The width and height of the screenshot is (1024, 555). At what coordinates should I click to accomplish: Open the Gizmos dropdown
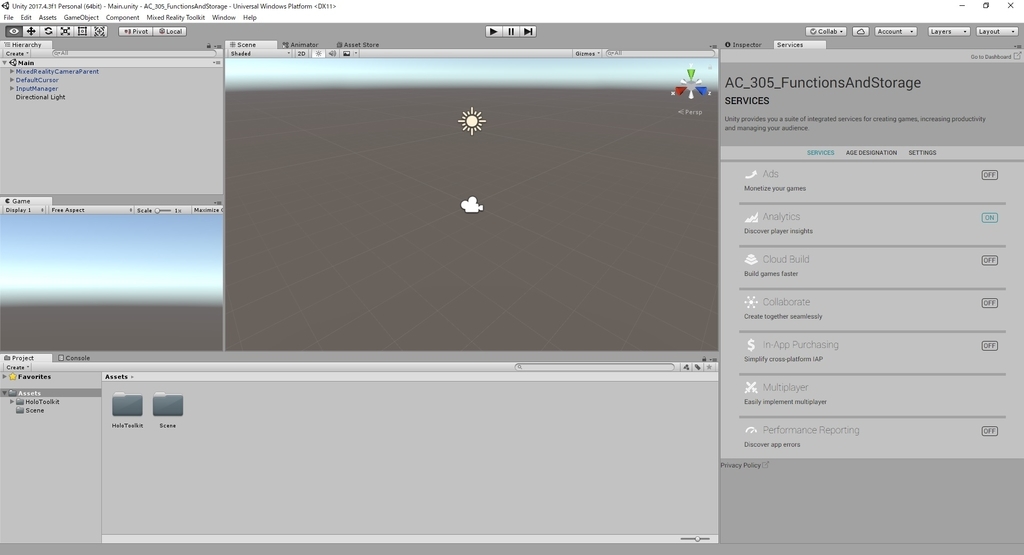[587, 54]
